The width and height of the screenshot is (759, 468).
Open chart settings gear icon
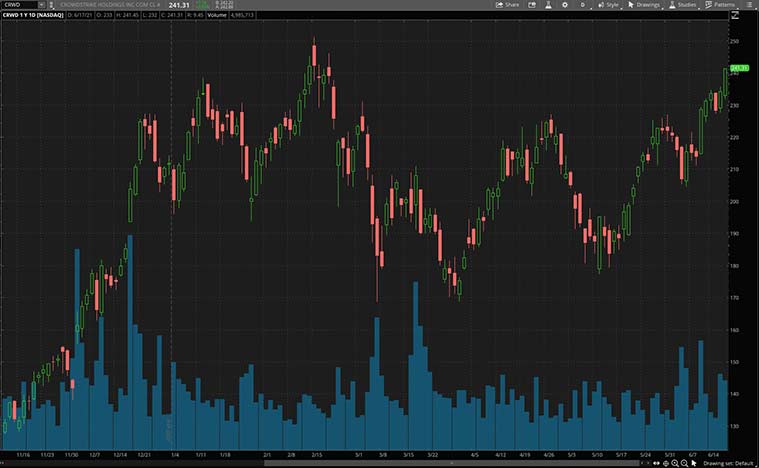tap(565, 5)
